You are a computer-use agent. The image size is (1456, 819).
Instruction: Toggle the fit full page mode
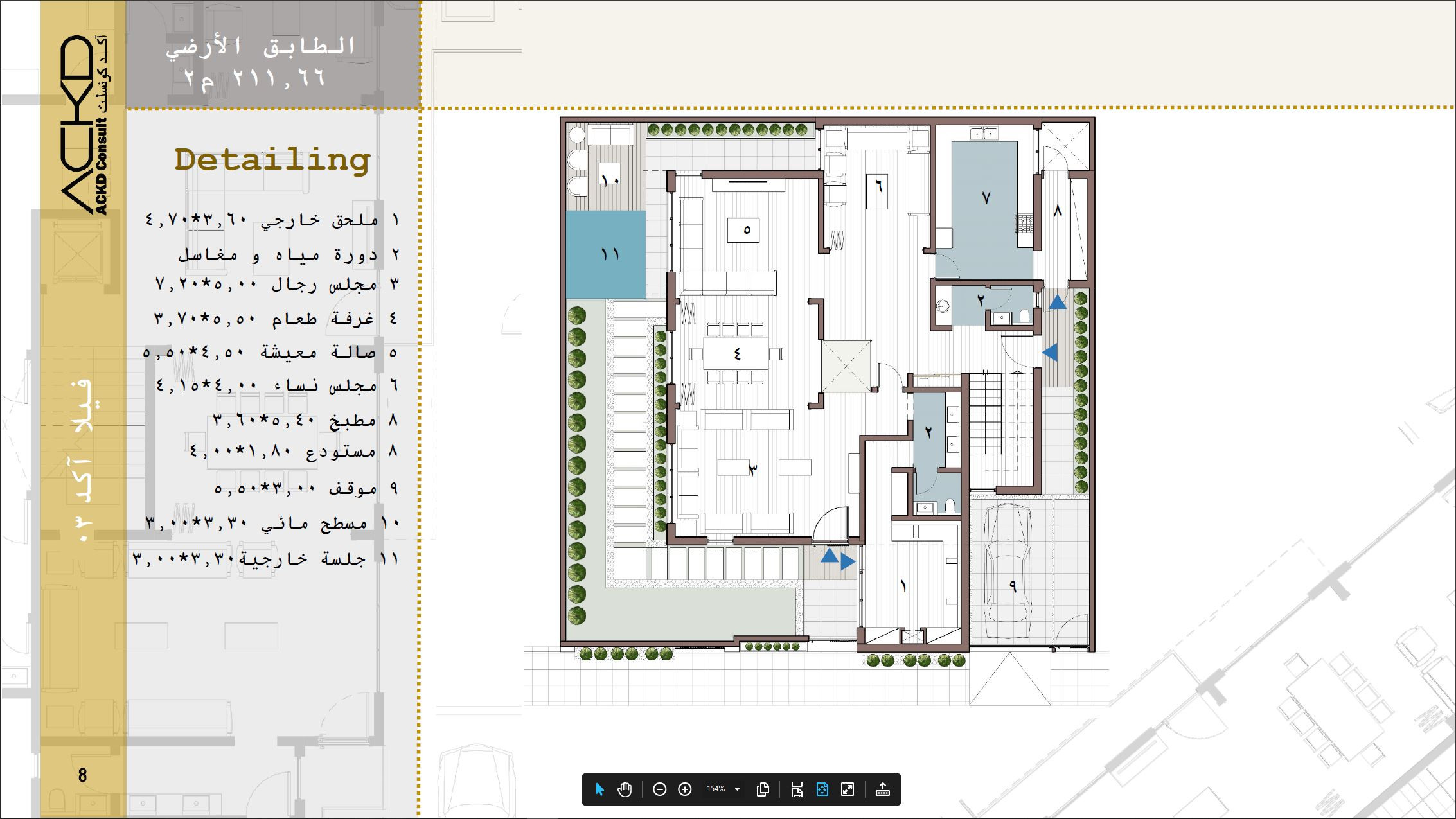pos(822,789)
